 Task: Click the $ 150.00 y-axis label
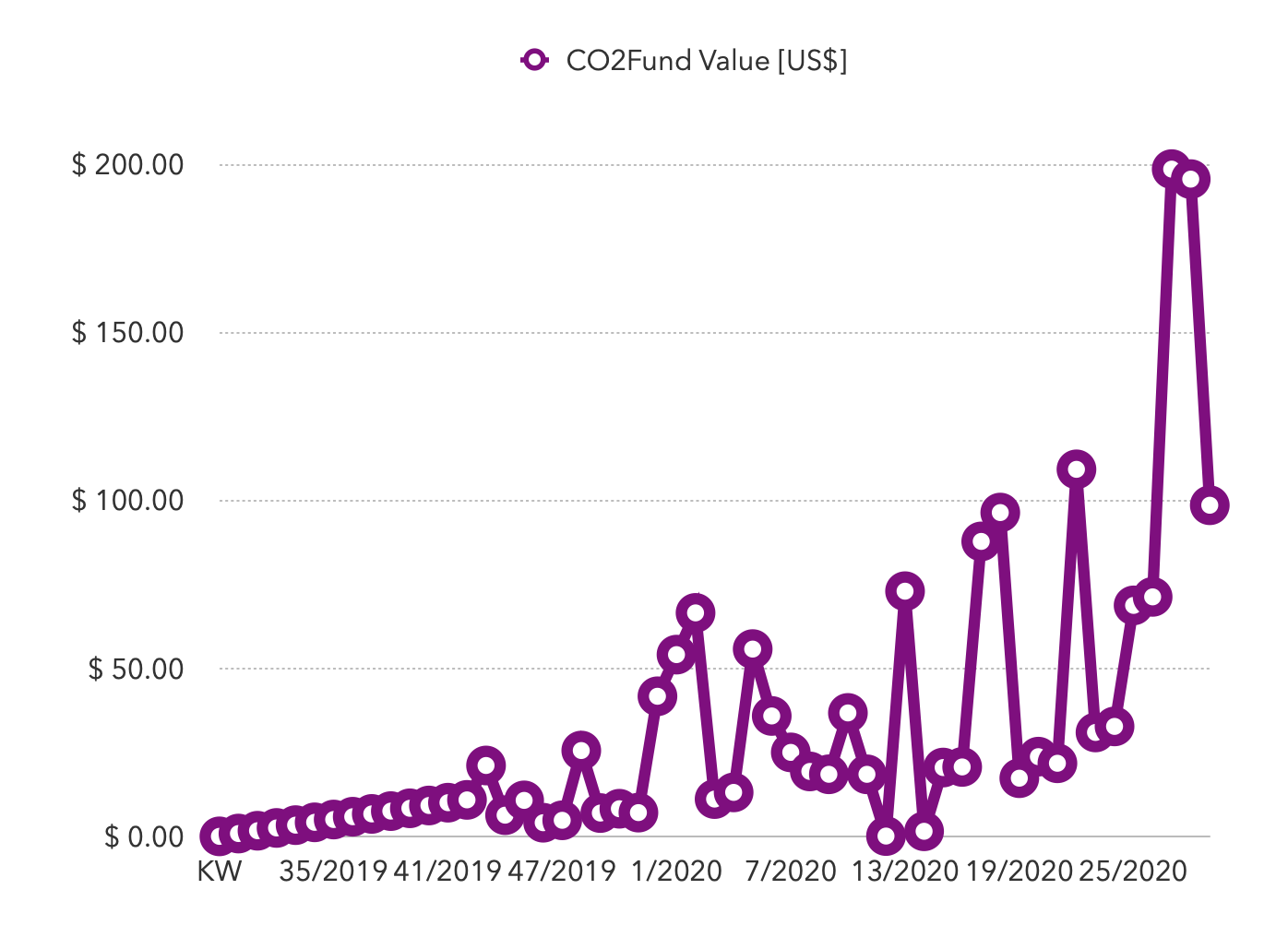128,333
